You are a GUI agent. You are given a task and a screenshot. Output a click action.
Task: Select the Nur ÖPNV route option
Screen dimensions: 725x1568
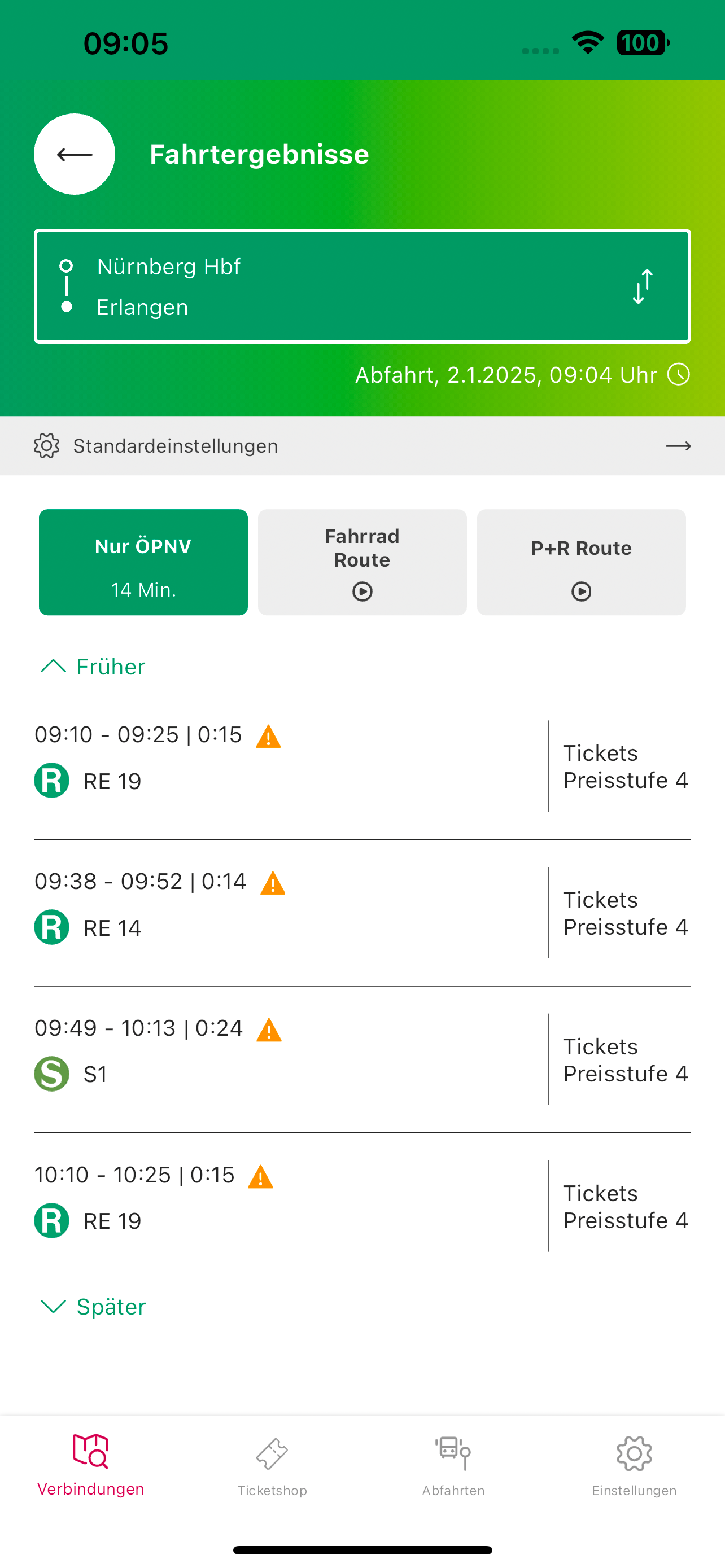tap(143, 562)
